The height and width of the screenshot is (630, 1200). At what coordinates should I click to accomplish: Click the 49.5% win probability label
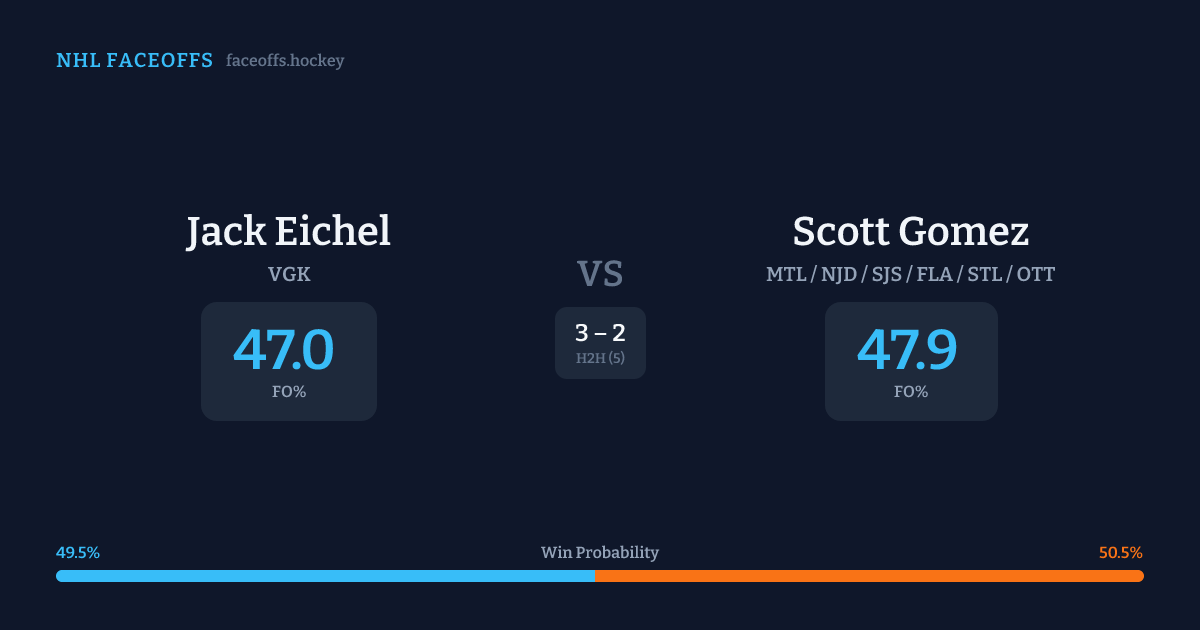pos(78,553)
